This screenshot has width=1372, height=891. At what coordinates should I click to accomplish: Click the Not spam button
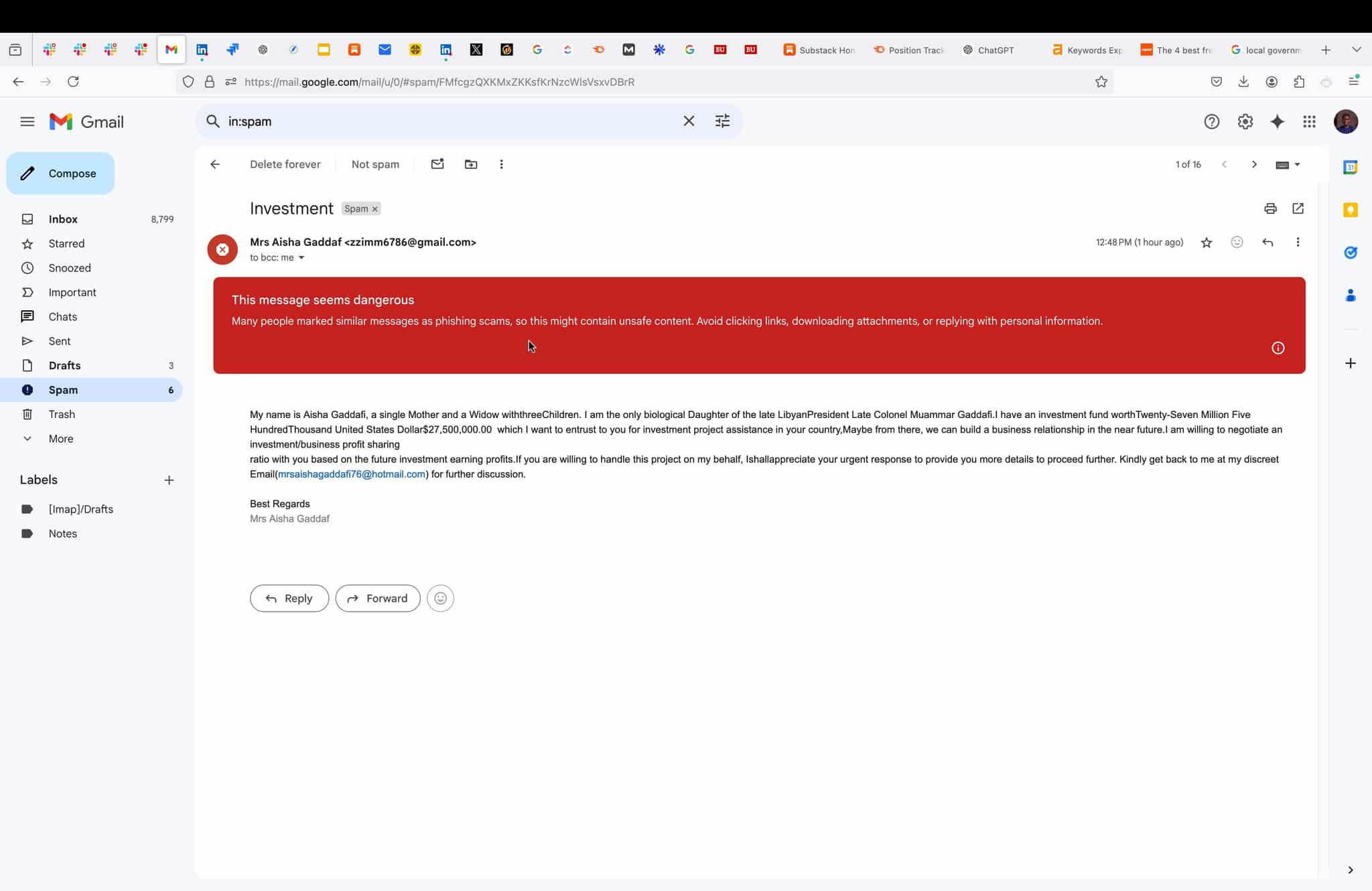click(x=375, y=164)
